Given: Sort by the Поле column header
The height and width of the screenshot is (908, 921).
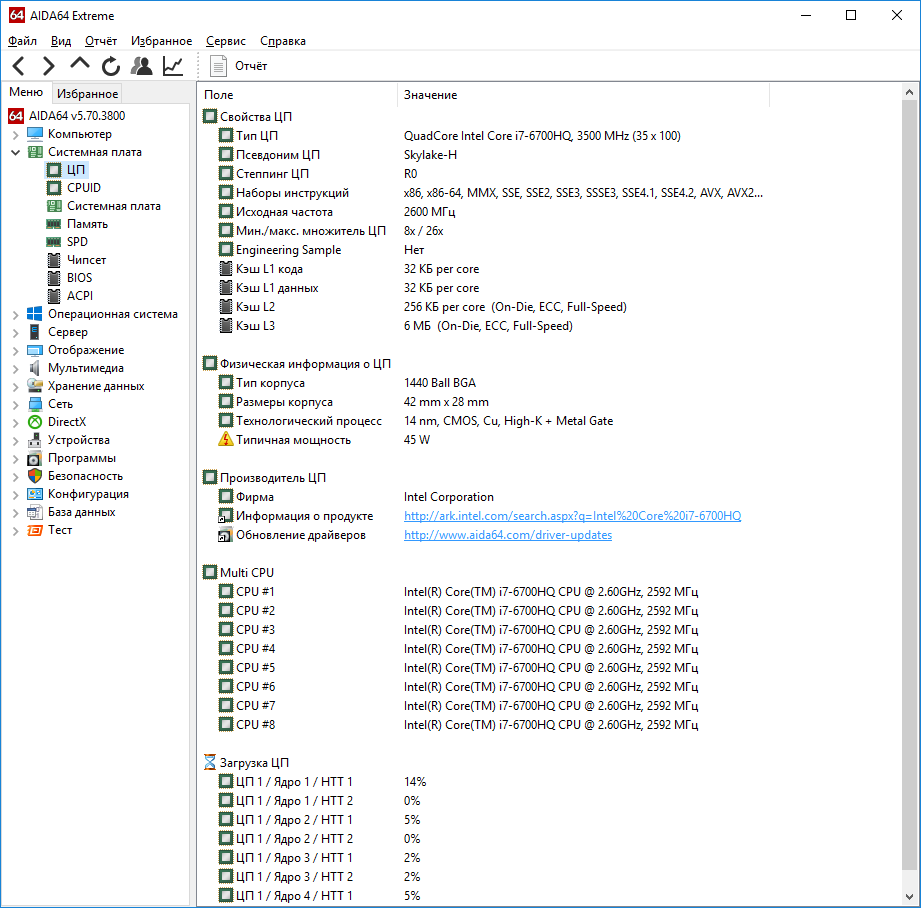Looking at the screenshot, I should [x=298, y=95].
